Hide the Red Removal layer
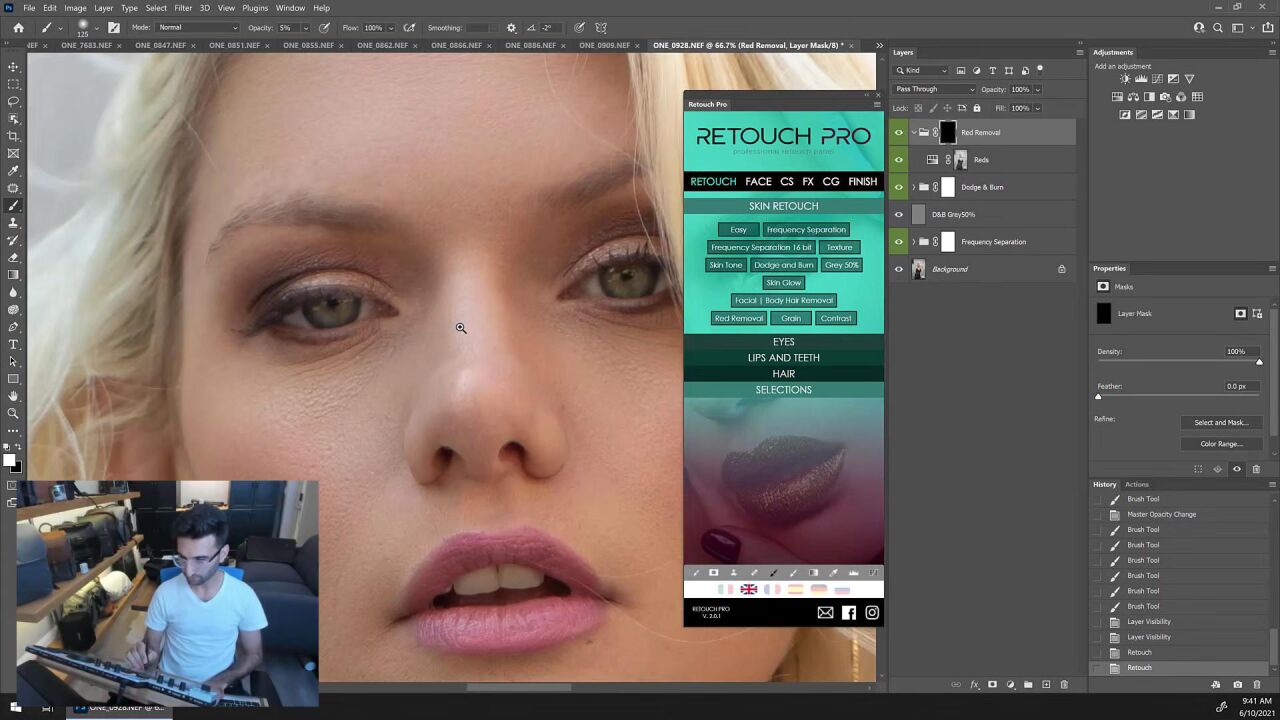Image resolution: width=1280 pixels, height=720 pixels. click(x=898, y=132)
